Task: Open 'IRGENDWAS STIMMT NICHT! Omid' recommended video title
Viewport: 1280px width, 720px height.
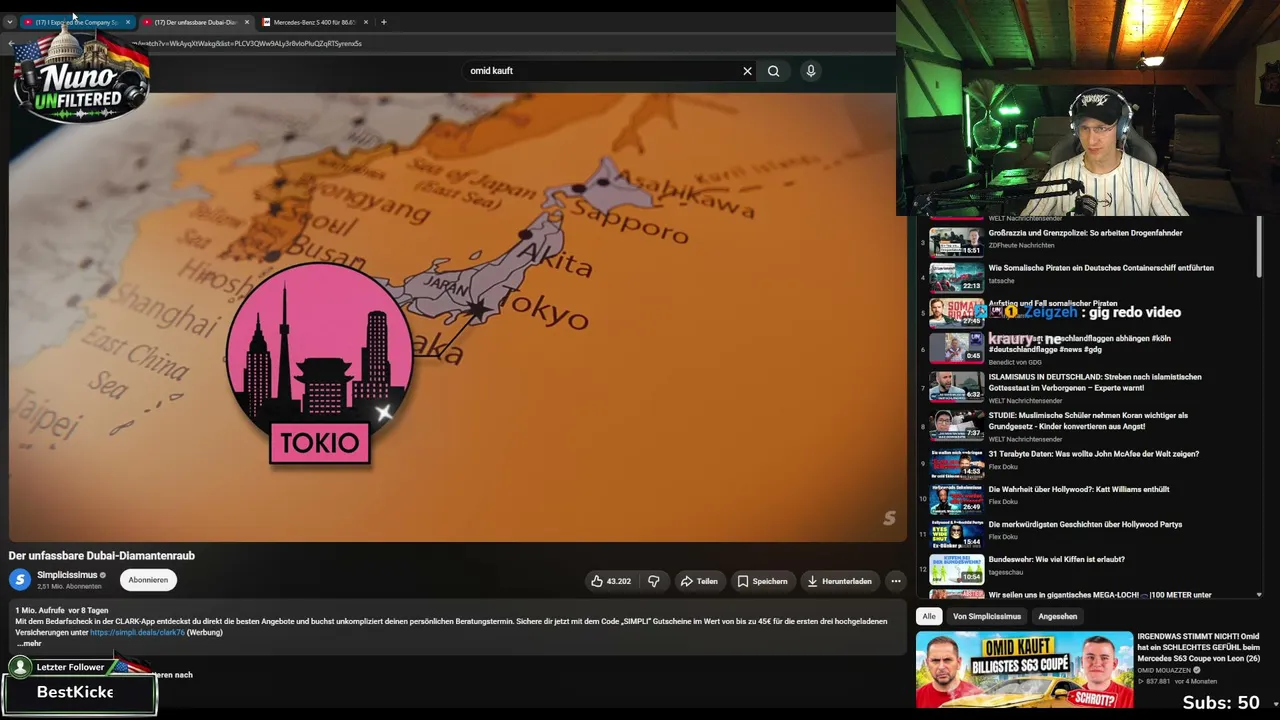Action: tap(1199, 647)
